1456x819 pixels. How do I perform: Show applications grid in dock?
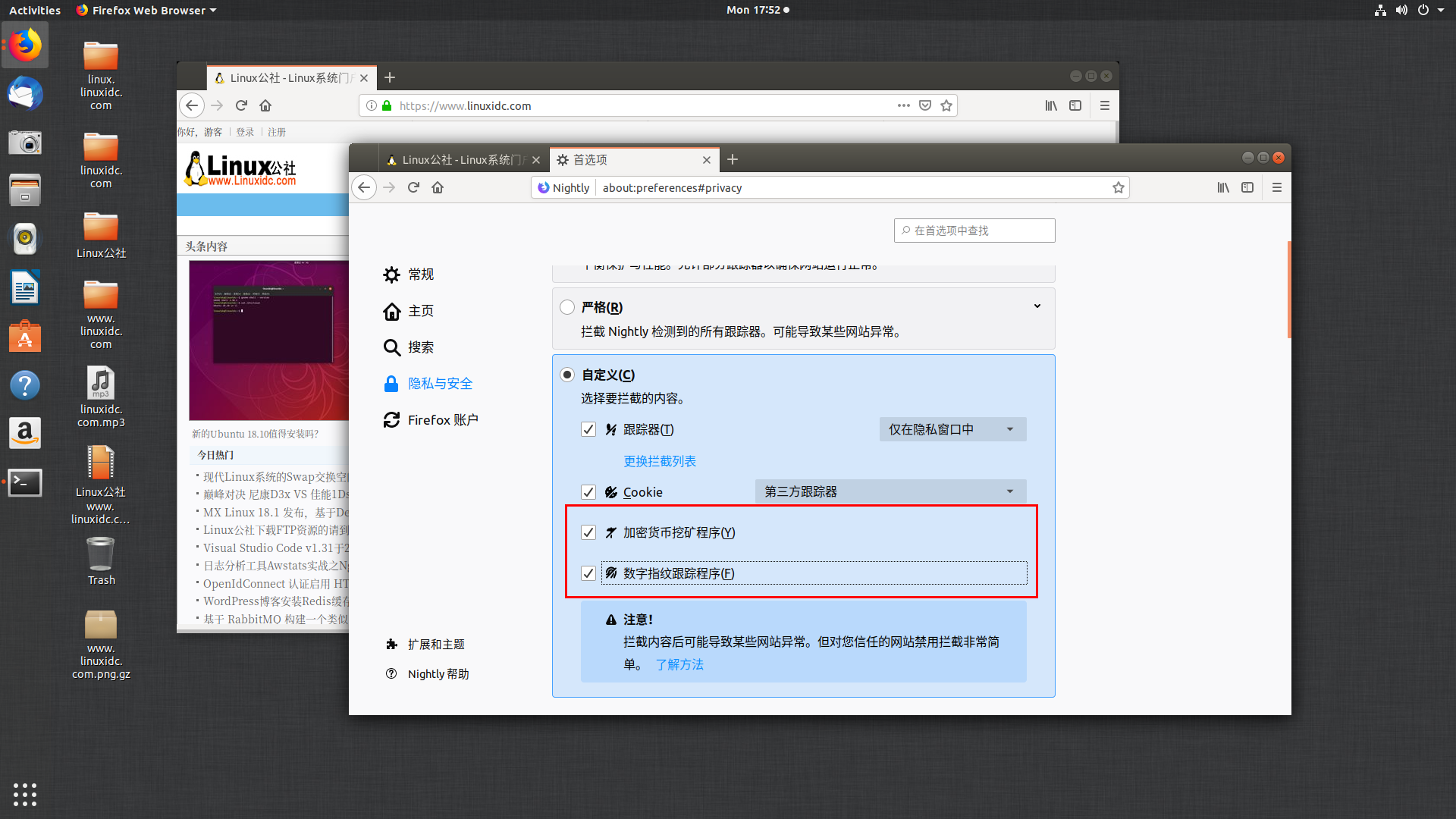coord(25,794)
